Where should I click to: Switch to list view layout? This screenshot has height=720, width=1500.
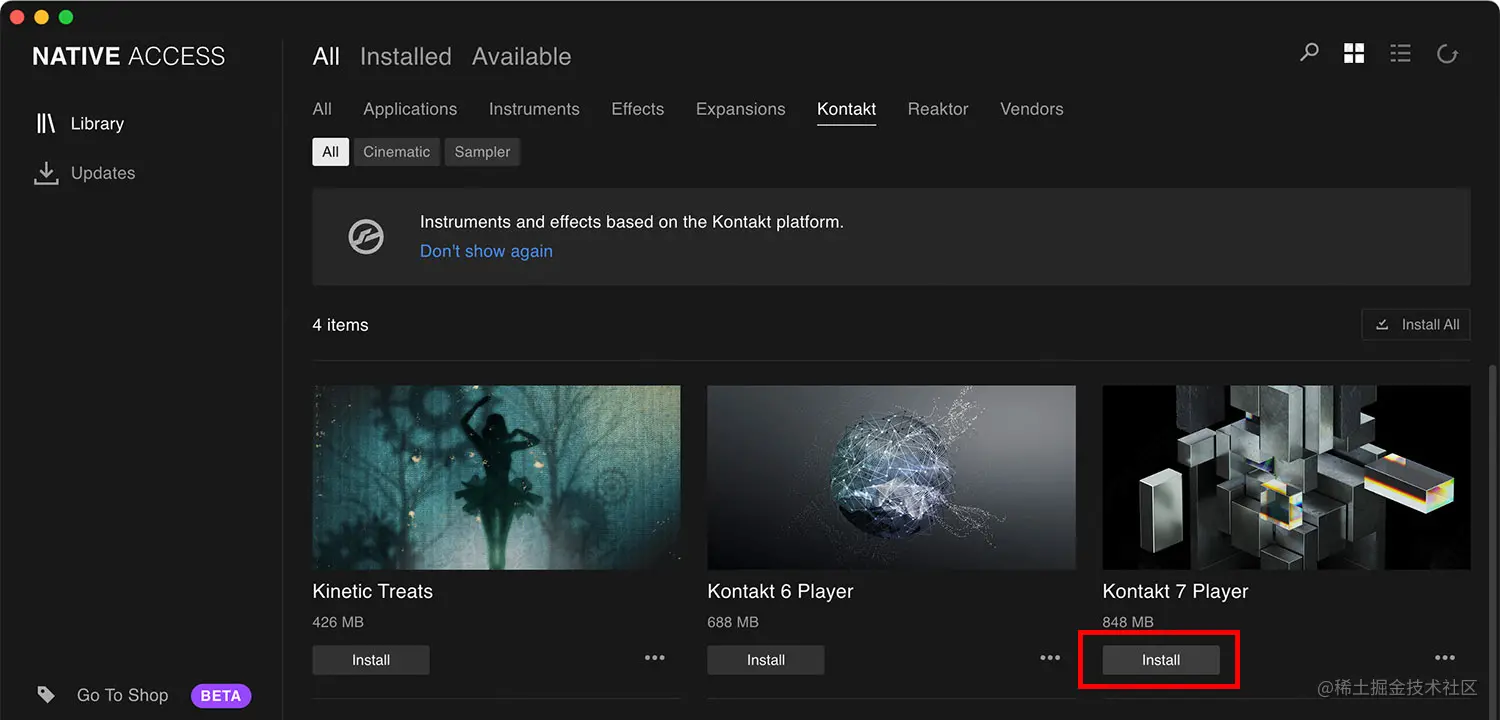click(1400, 53)
